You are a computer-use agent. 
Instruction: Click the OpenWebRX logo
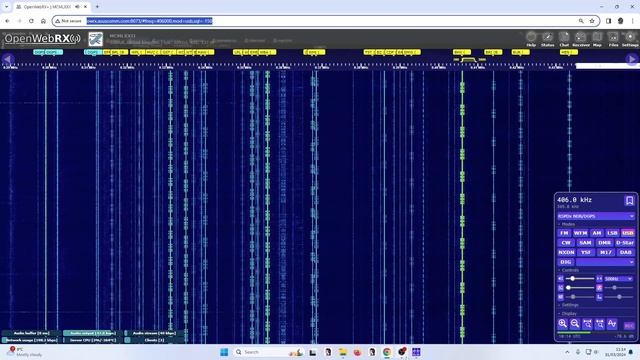(x=42, y=39)
